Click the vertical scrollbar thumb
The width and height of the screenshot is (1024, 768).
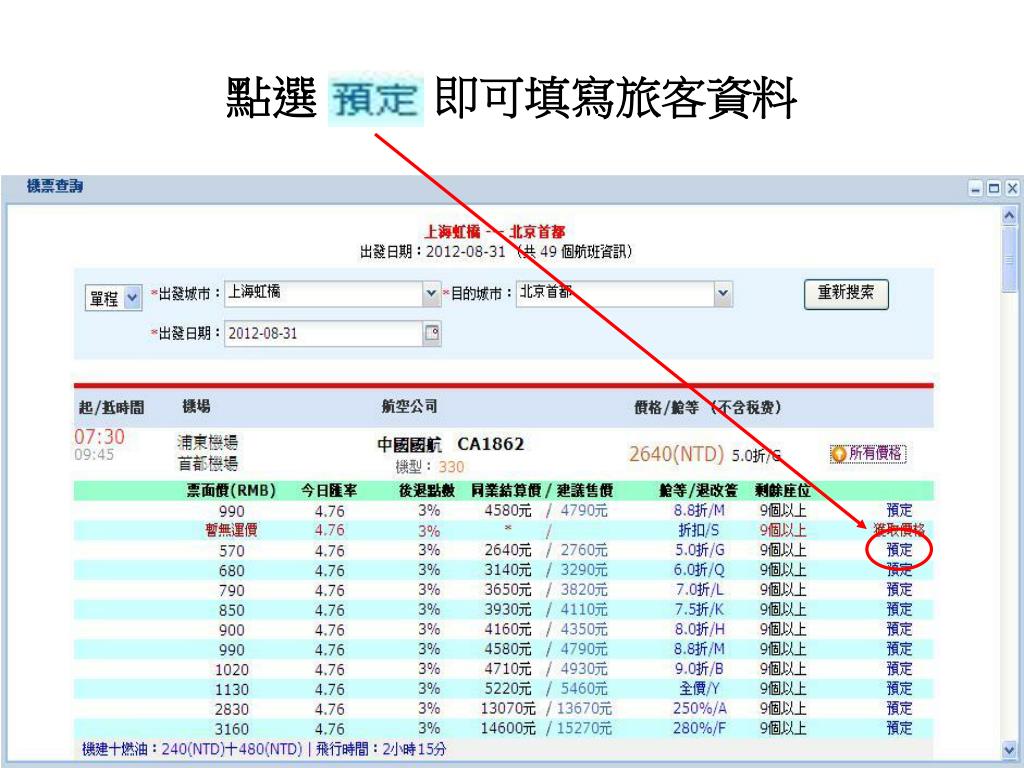point(1009,259)
